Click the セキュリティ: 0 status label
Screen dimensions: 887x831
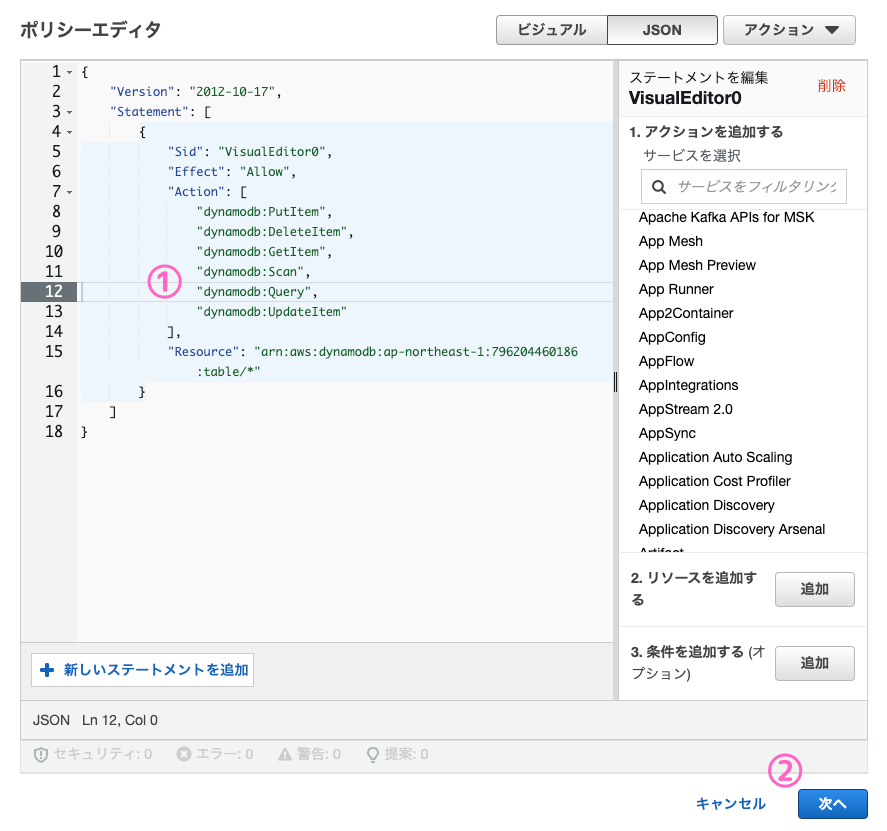tap(102, 754)
